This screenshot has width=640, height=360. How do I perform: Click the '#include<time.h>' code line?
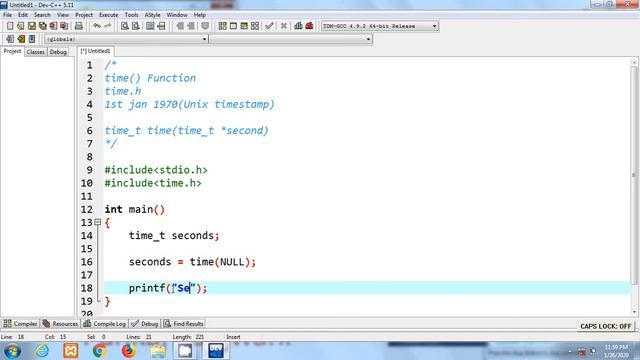153,183
